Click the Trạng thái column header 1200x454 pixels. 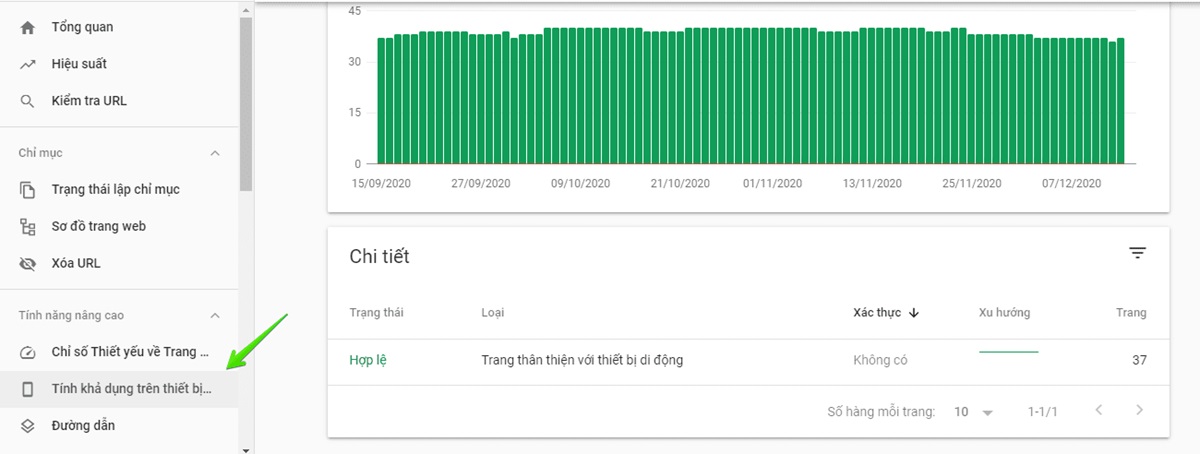click(x=376, y=313)
